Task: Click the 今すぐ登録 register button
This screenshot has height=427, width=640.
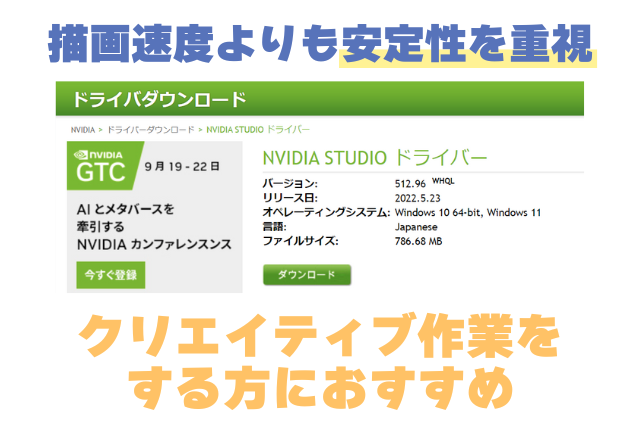Action: [x=111, y=275]
